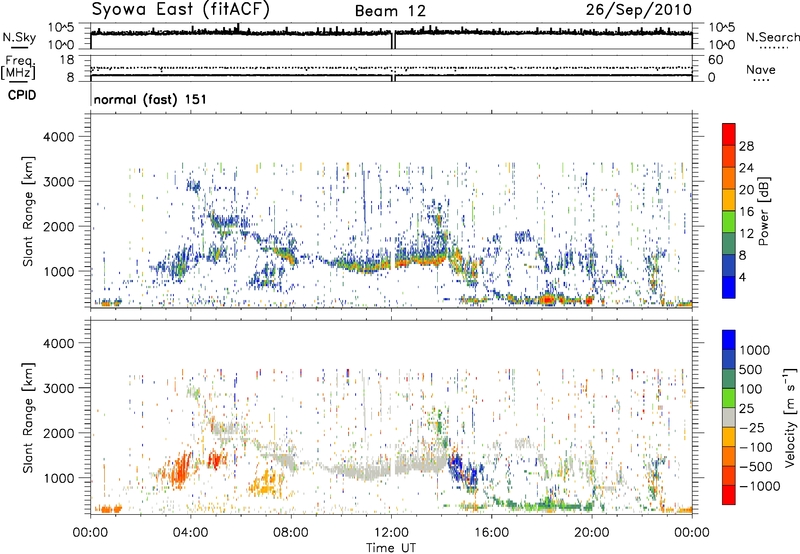Click the '18' tick on frequency axis
800x554 pixels.
coord(67,60)
